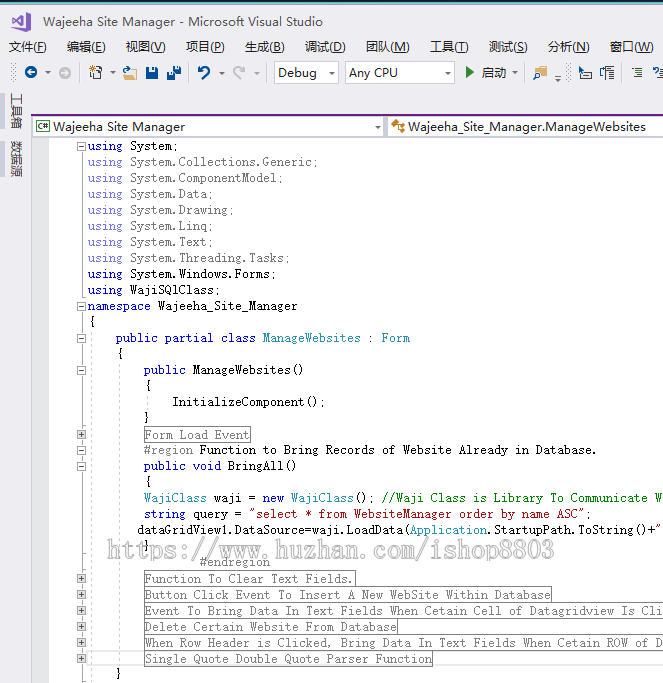Screen dimensions: 663x683
Task: Open the New Project dropdown arrow
Action: [112, 73]
